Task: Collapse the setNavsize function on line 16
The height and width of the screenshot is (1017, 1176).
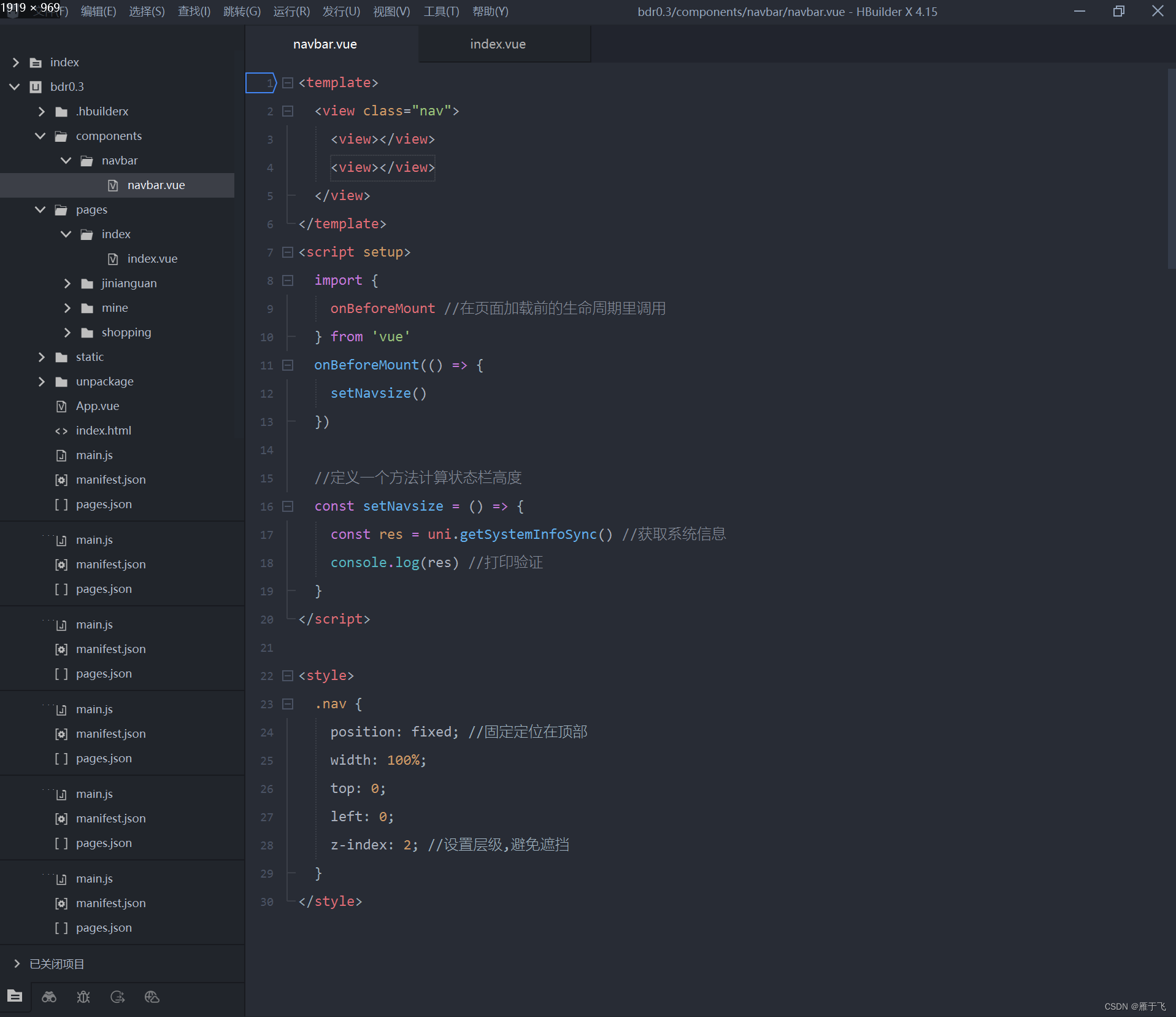Action: [x=287, y=506]
